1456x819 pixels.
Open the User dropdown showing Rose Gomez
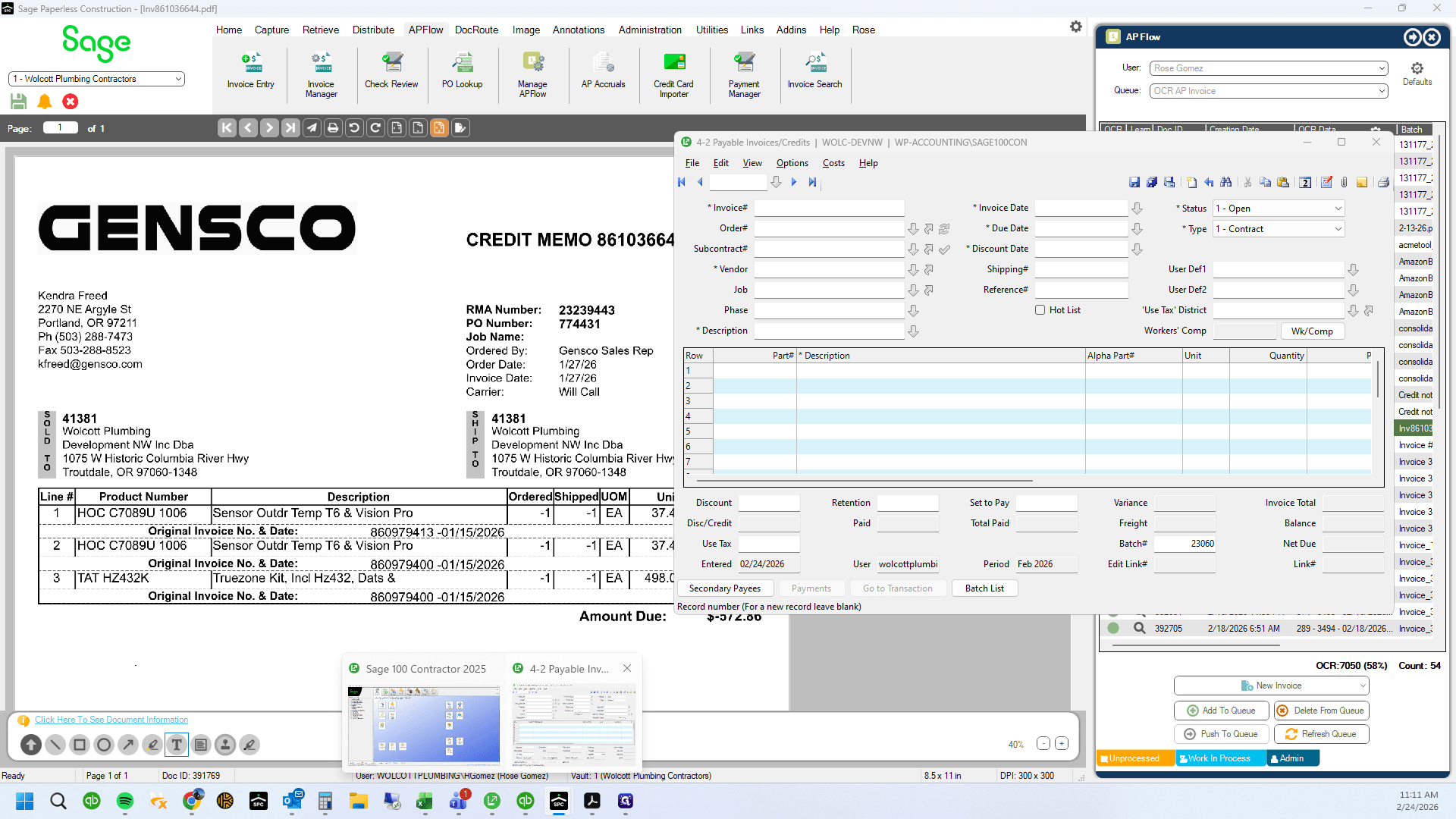point(1269,68)
